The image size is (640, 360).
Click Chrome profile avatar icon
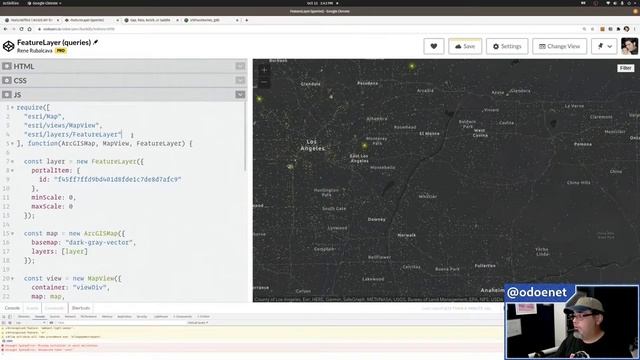[x=627, y=29]
